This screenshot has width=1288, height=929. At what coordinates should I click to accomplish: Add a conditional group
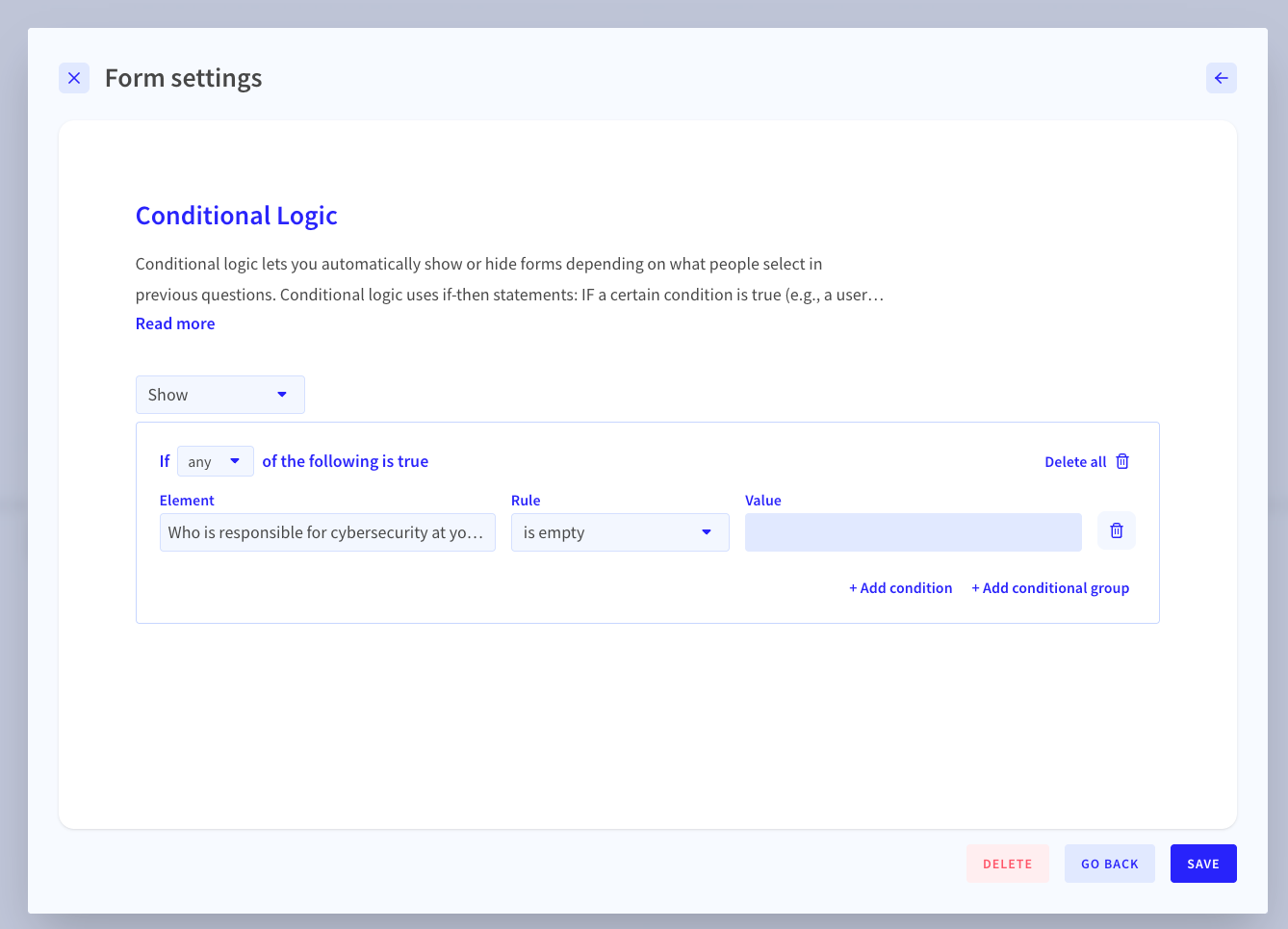click(x=1050, y=587)
